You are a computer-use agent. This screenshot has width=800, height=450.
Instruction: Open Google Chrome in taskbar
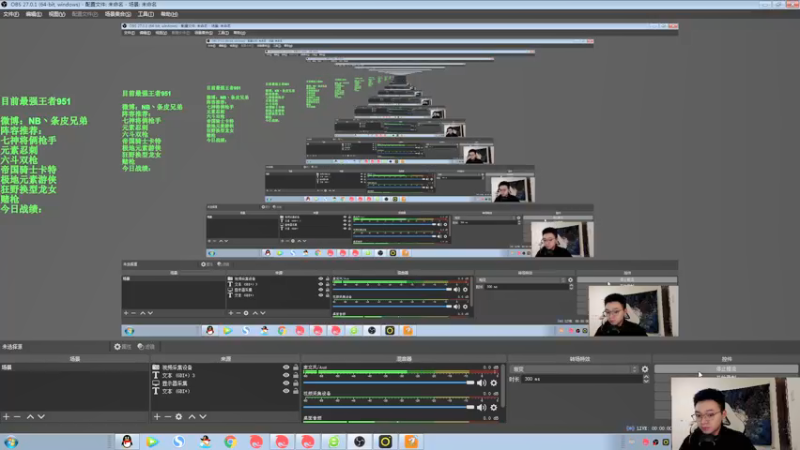point(230,442)
